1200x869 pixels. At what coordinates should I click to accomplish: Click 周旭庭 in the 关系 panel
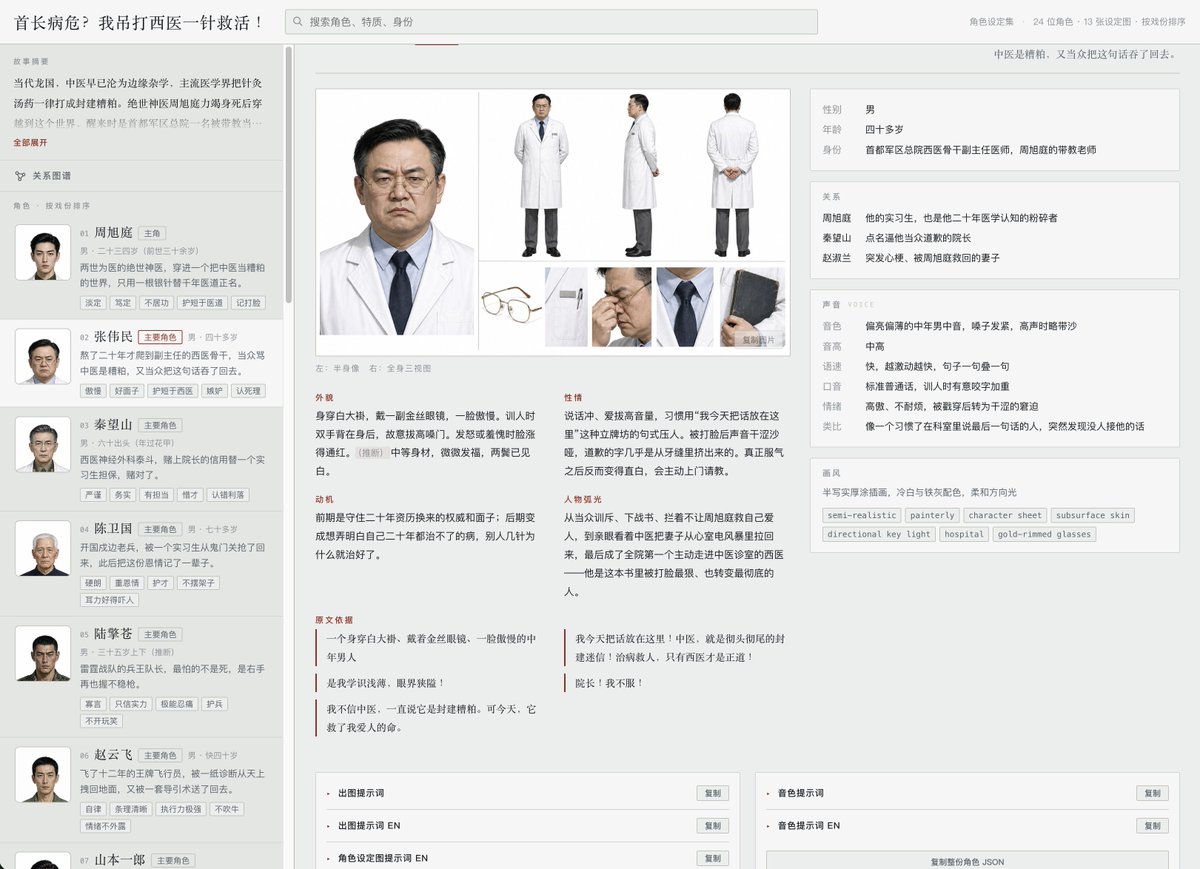click(x=836, y=218)
